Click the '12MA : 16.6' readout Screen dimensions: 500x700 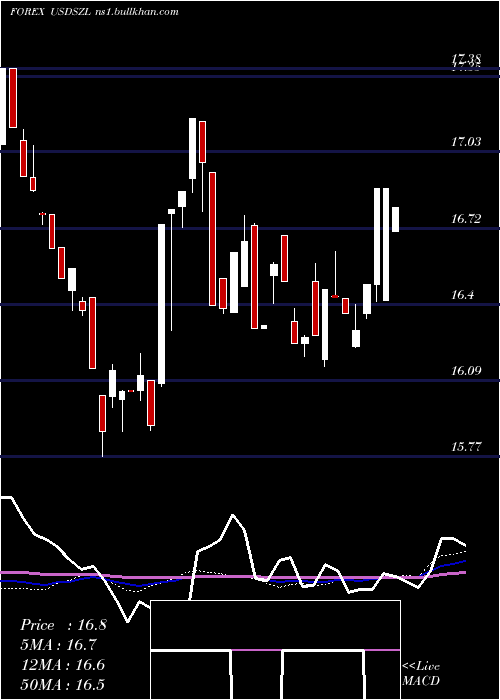[63, 665]
